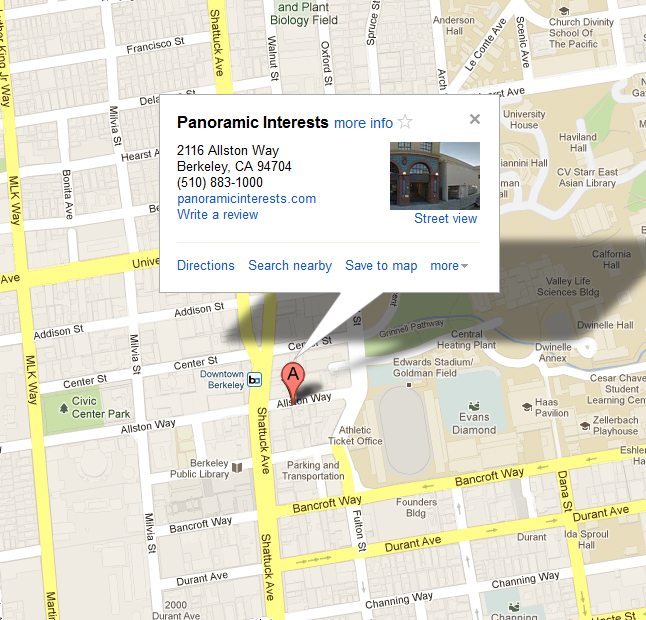646x620 pixels.
Task: Click the Edwards Stadium square marker
Action: (x=409, y=385)
